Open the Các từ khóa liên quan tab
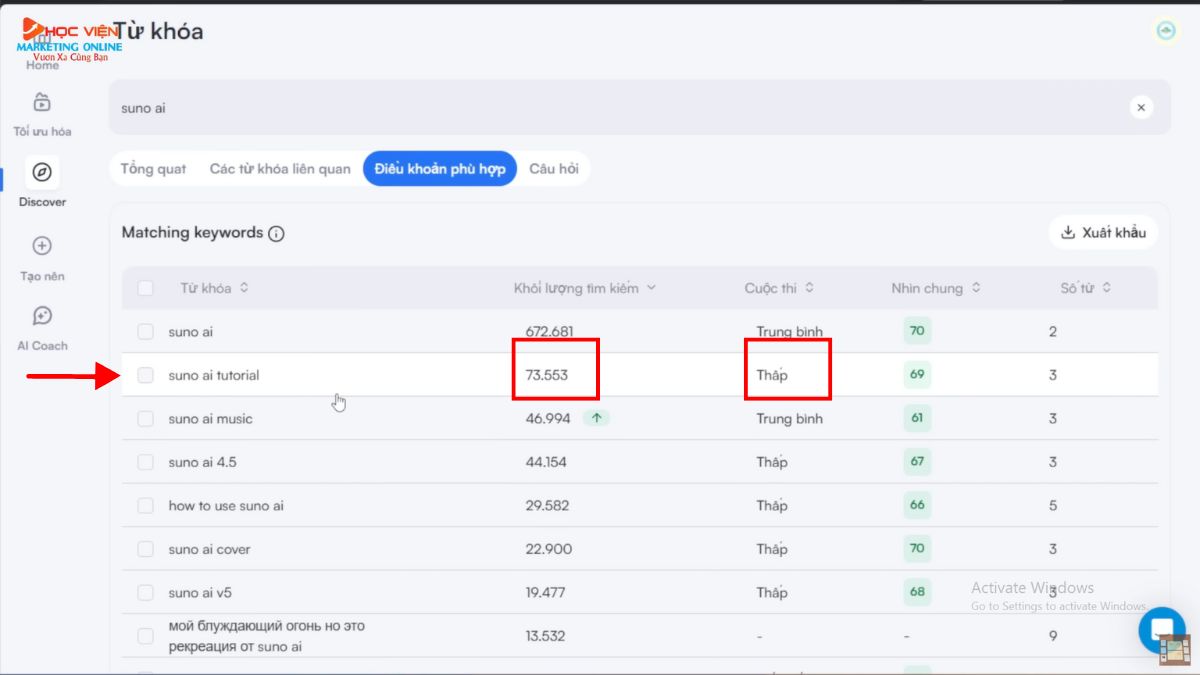The width and height of the screenshot is (1200, 675). [x=280, y=169]
